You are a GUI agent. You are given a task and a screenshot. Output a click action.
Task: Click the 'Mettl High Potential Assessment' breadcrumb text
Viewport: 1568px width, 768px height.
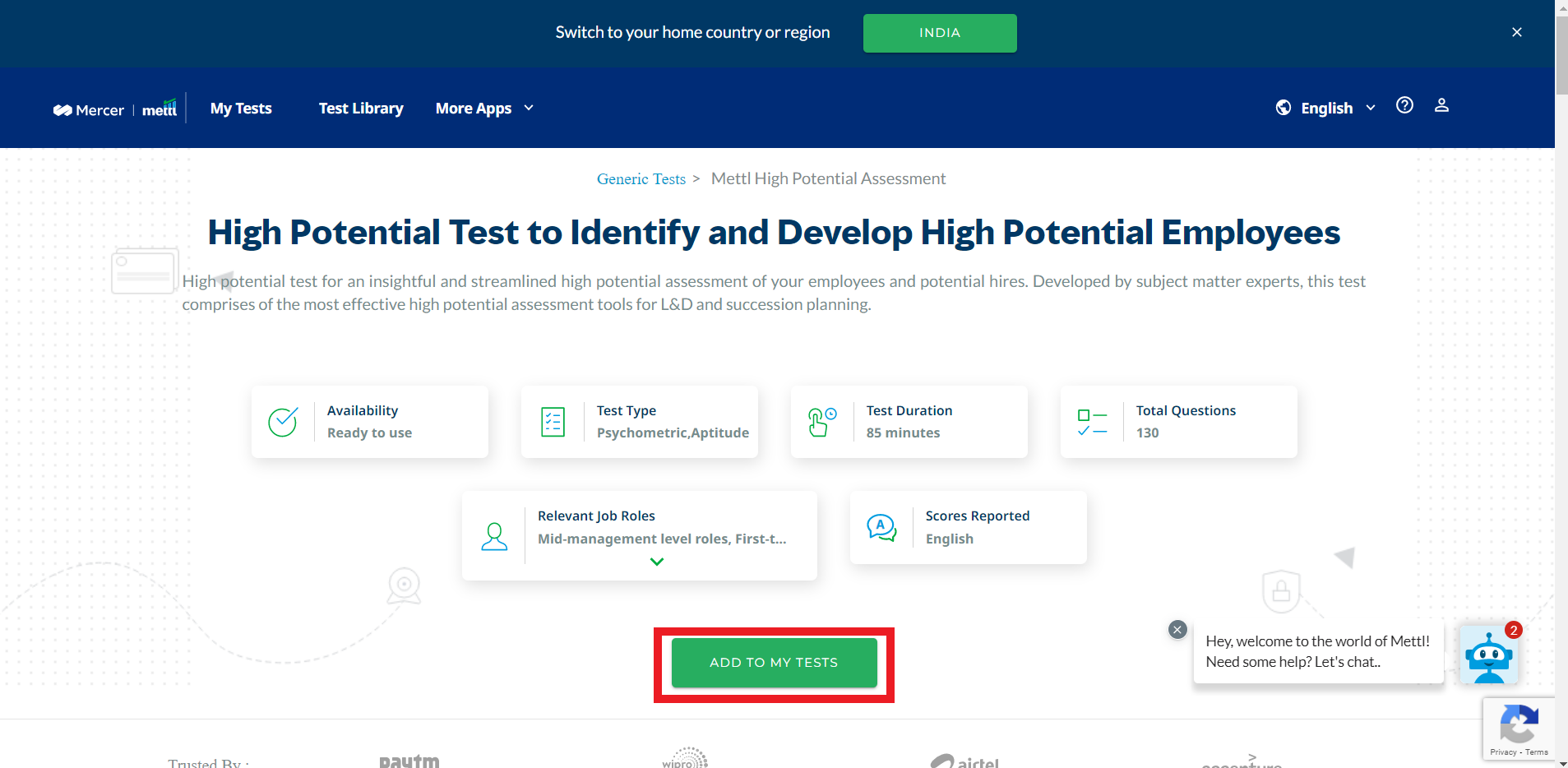click(828, 178)
